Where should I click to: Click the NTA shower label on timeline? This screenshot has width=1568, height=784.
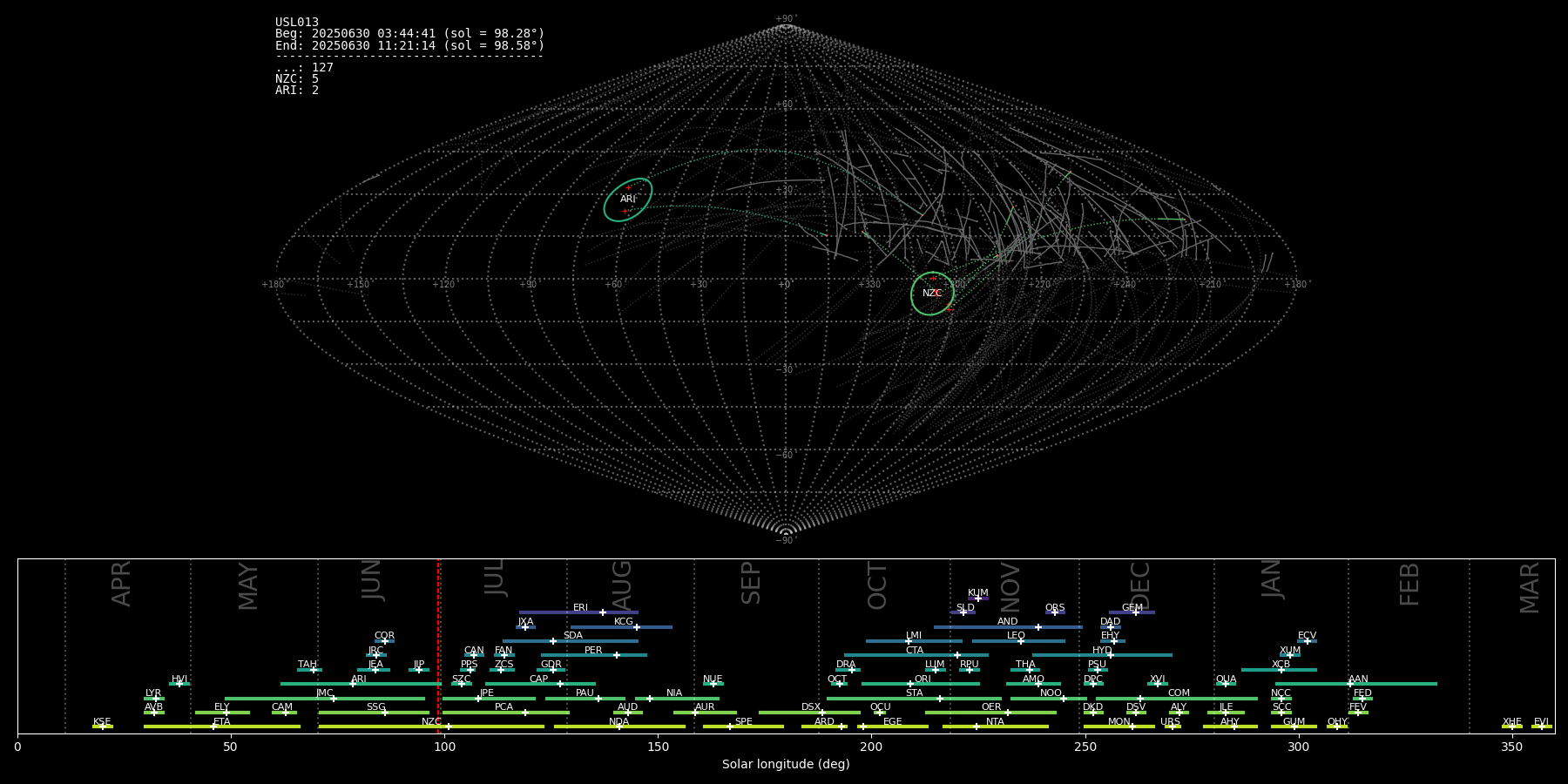pyautogui.click(x=995, y=722)
